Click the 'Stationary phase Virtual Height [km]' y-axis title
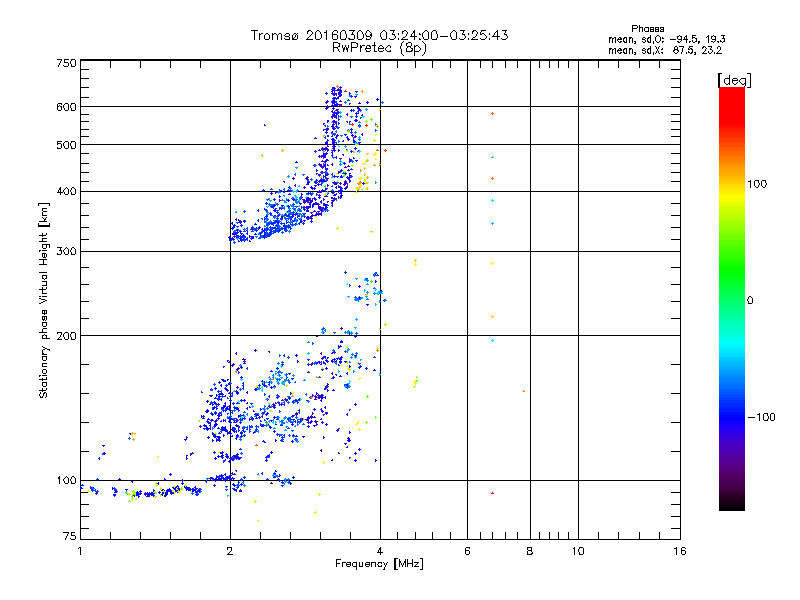The width and height of the screenshot is (800, 600). 44,300
